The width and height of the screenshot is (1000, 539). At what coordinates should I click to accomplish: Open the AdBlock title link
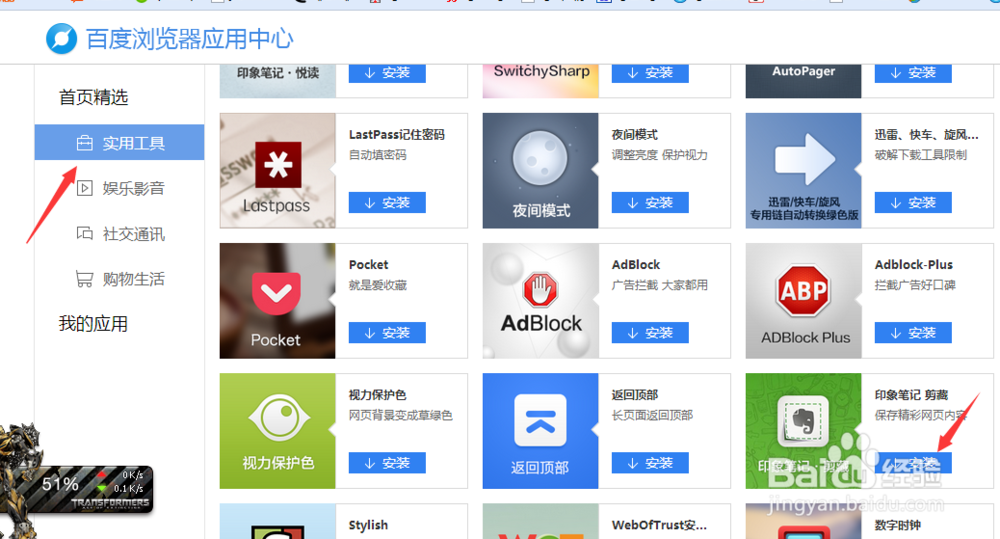point(636,265)
